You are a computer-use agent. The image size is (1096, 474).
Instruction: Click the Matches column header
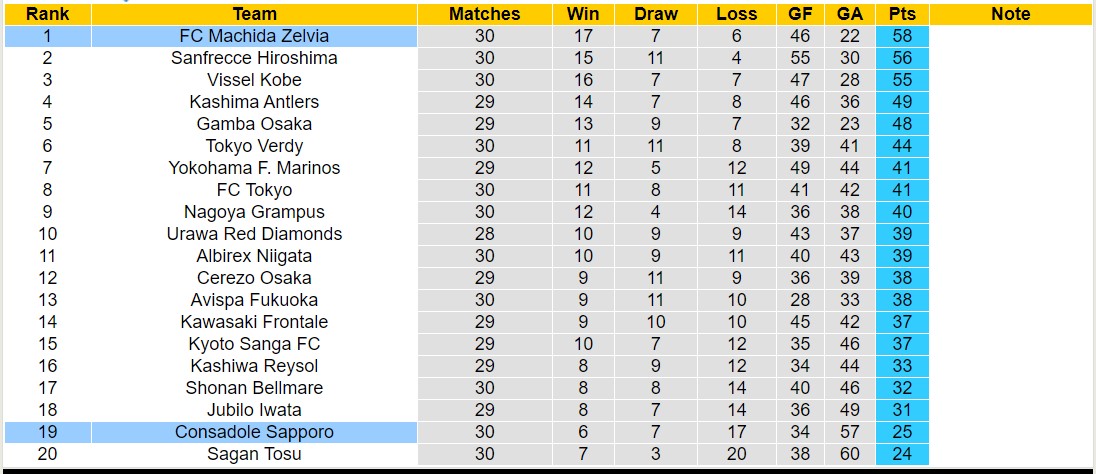click(x=484, y=14)
